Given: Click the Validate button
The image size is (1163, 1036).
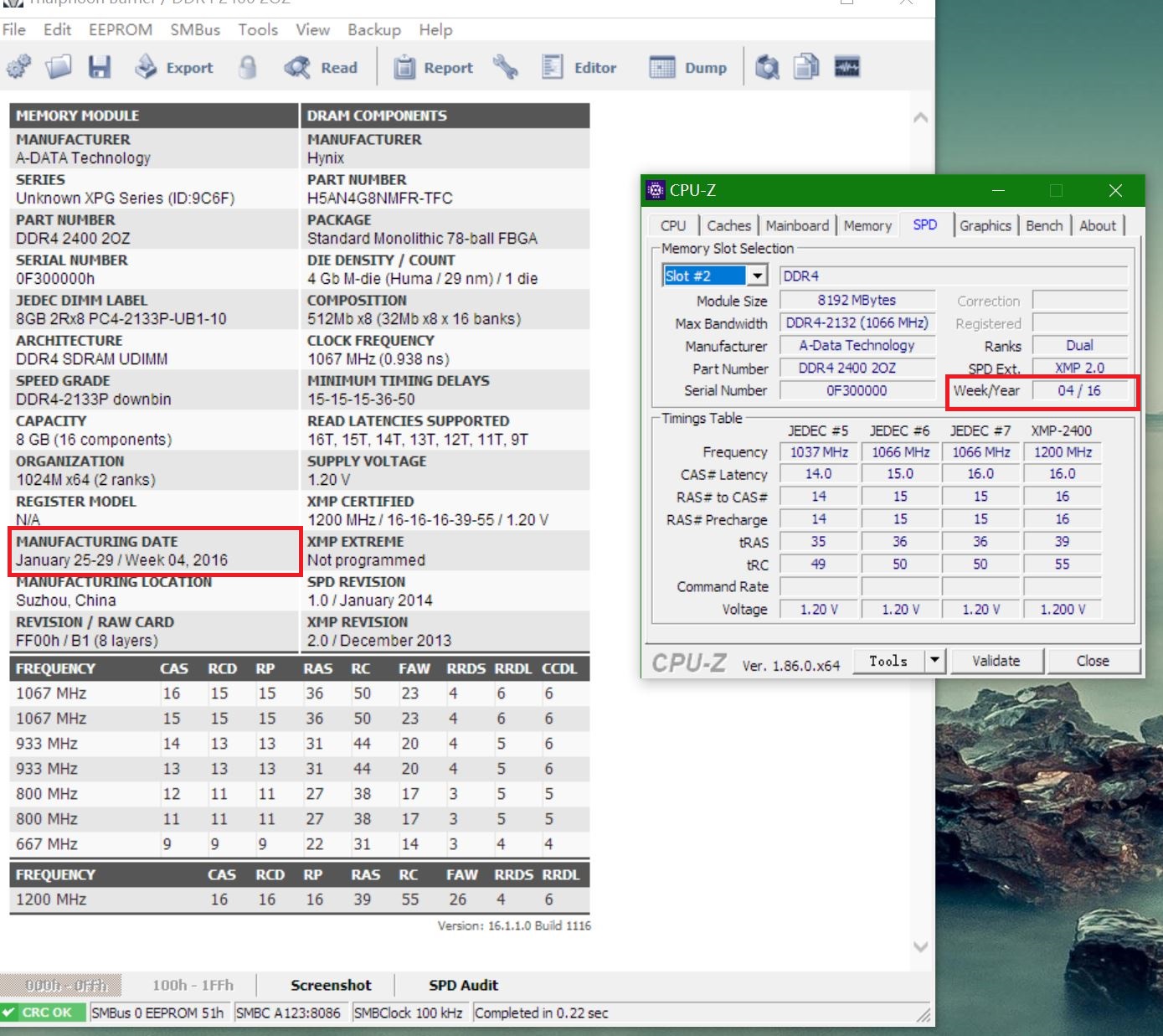Looking at the screenshot, I should [996, 661].
